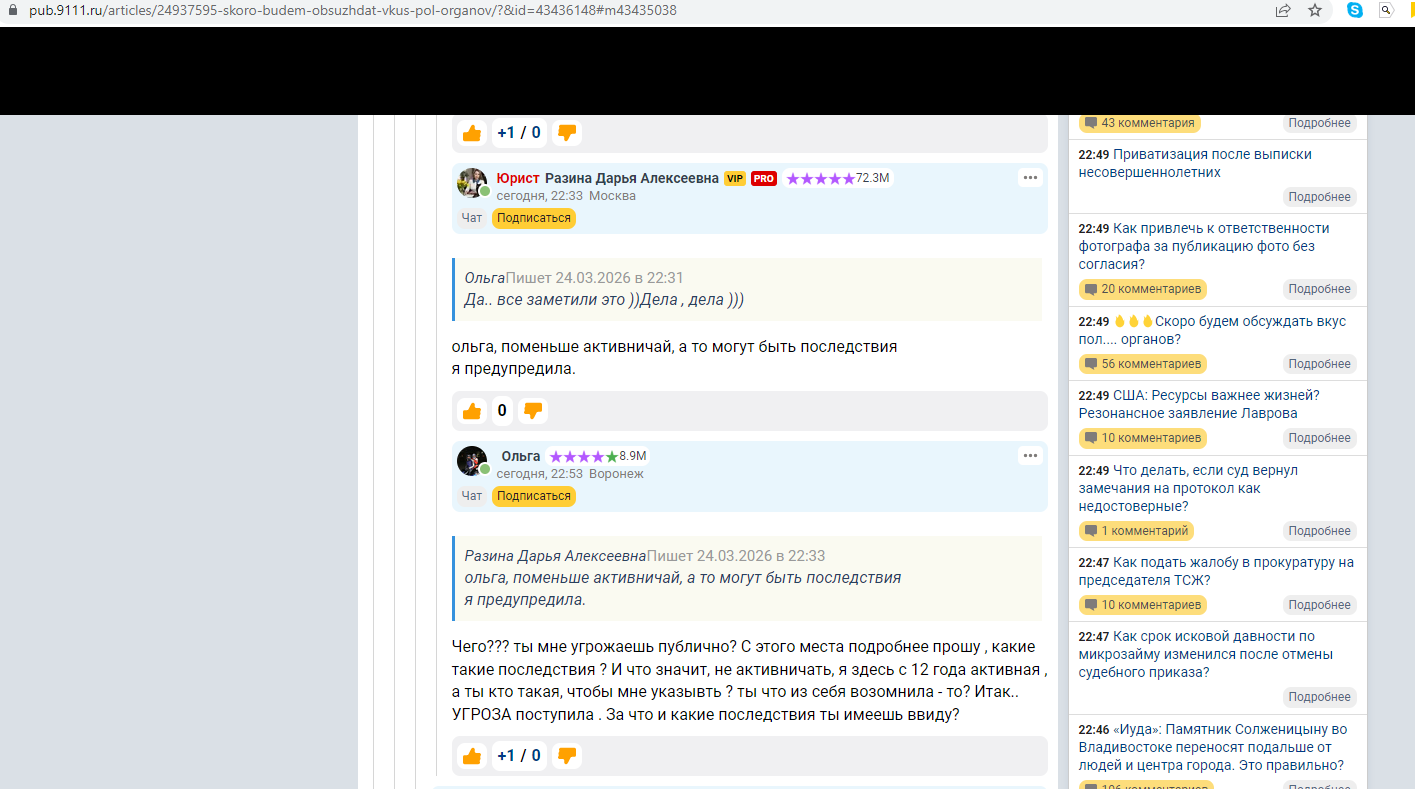Open Ольга's profile avatar
Screen dimensions: 1415x789
pos(472,461)
